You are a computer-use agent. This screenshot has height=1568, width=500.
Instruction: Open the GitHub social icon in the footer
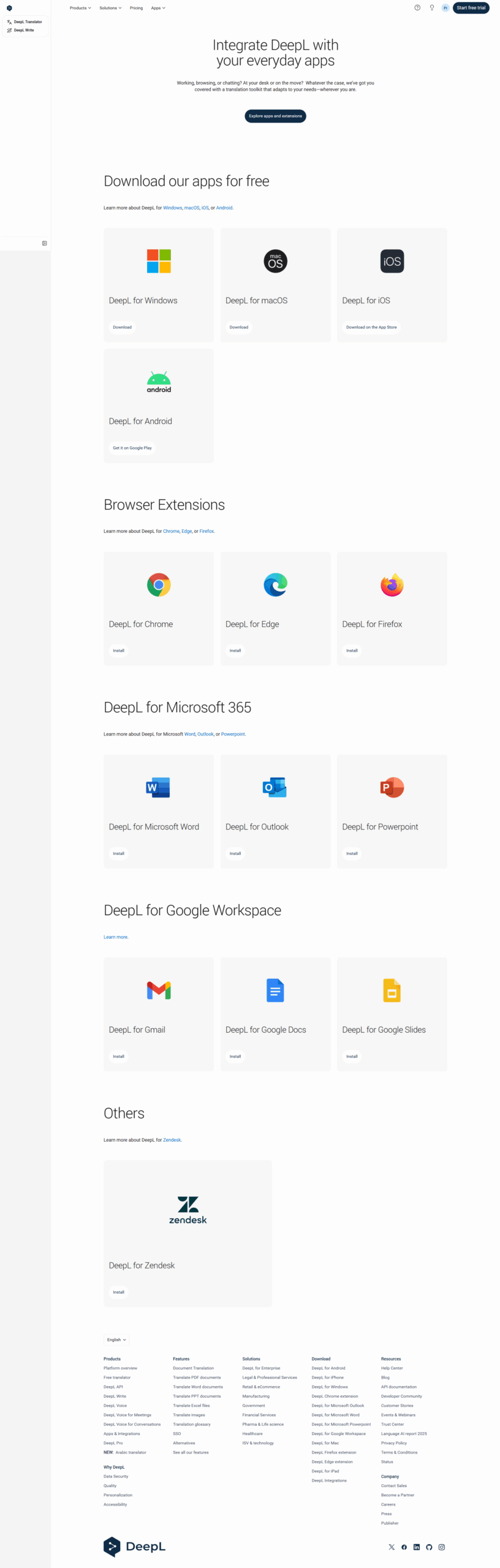click(429, 1547)
